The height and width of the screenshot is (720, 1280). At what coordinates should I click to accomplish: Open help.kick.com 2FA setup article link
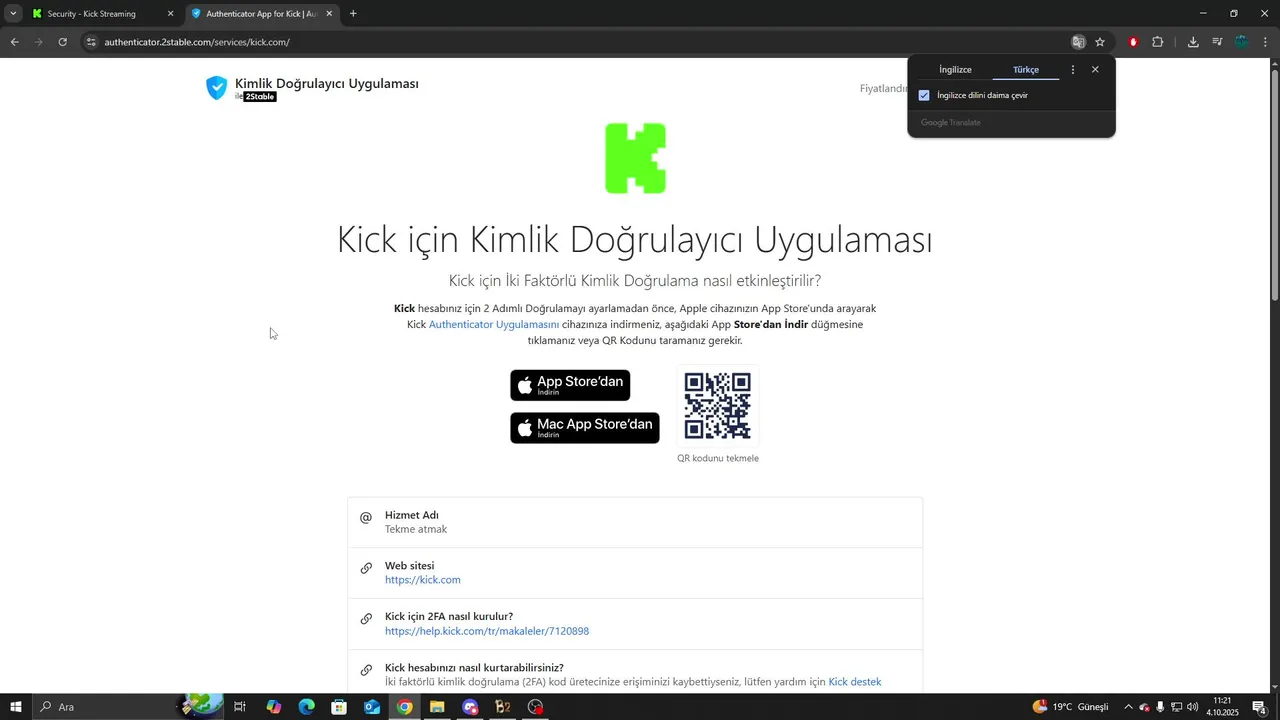487,631
